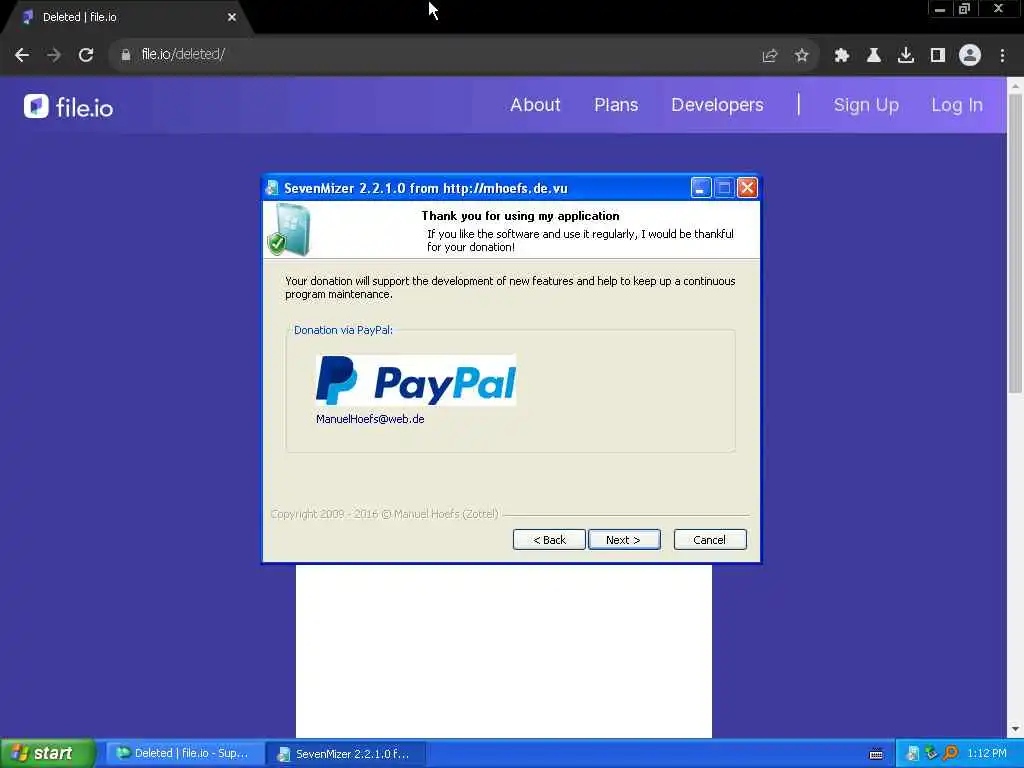This screenshot has height=768, width=1024.
Task: Share this page icon in address bar
Action: tap(770, 56)
